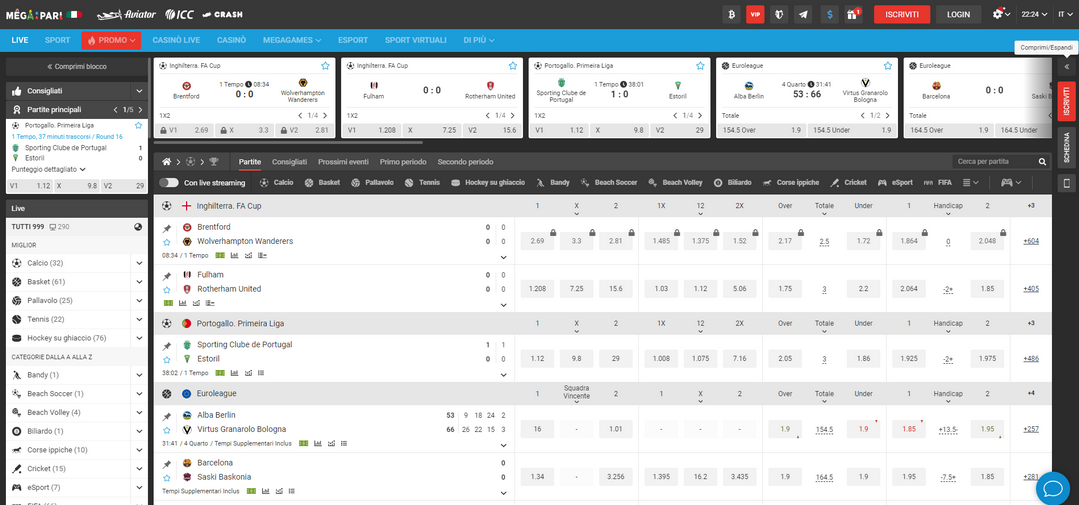
Task: Star the Virtus Granarolo Bologna row
Action: coord(167,430)
